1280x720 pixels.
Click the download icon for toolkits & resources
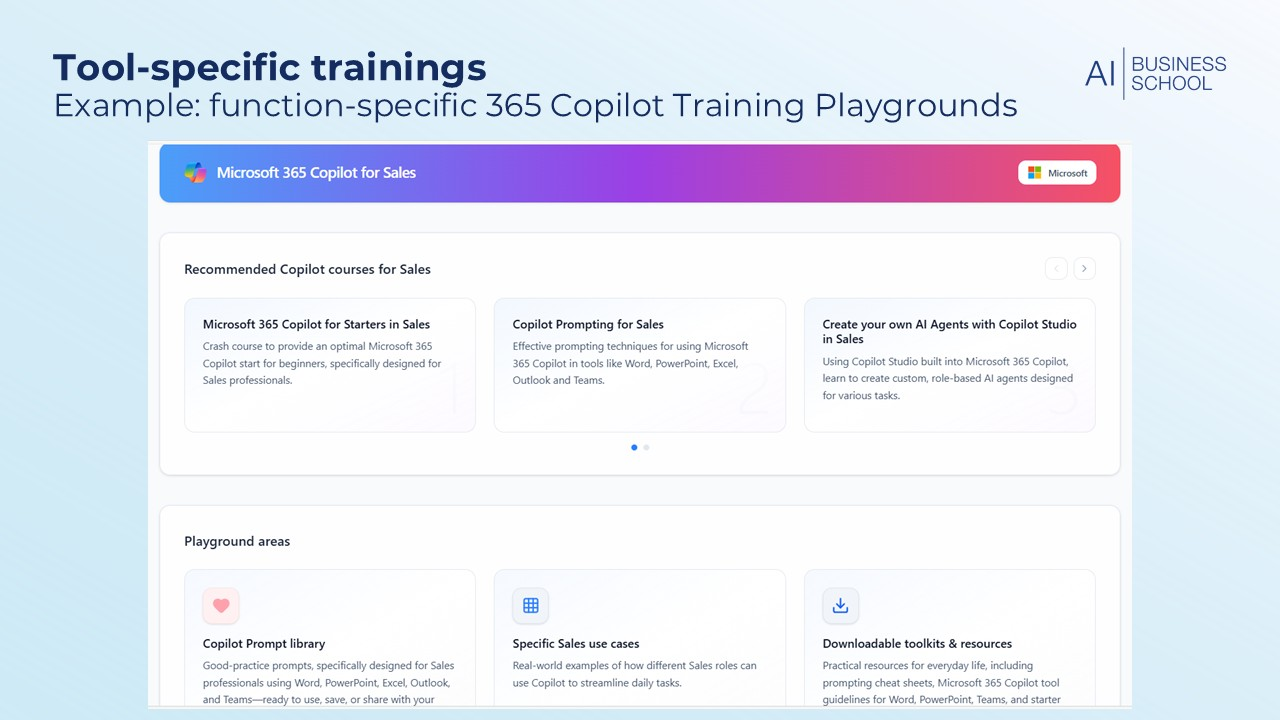click(x=841, y=605)
